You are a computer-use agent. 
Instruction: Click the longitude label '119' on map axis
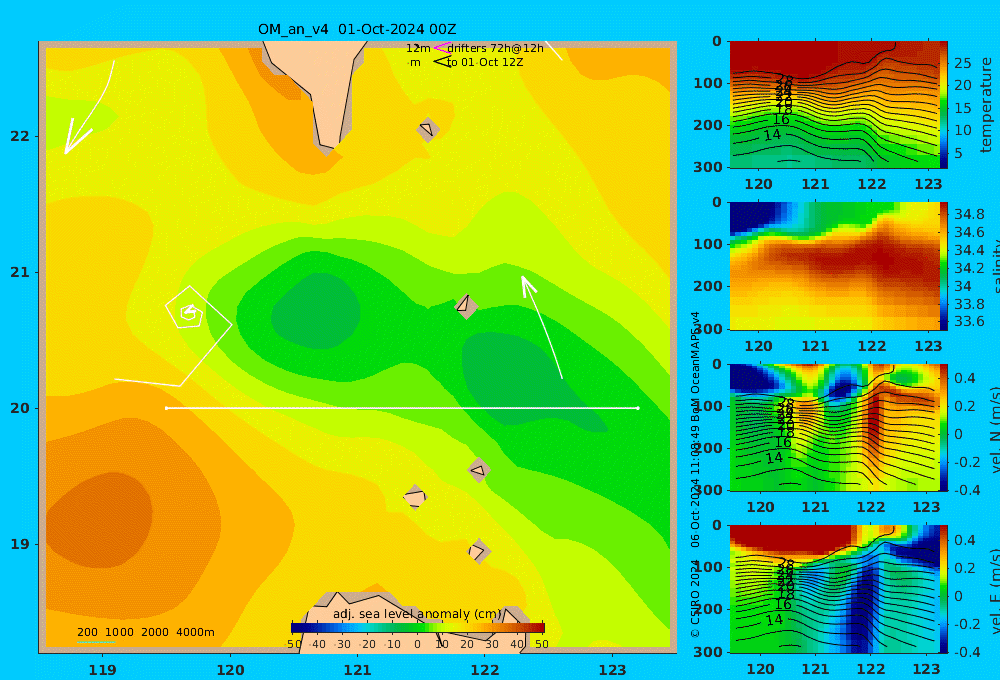point(103,670)
